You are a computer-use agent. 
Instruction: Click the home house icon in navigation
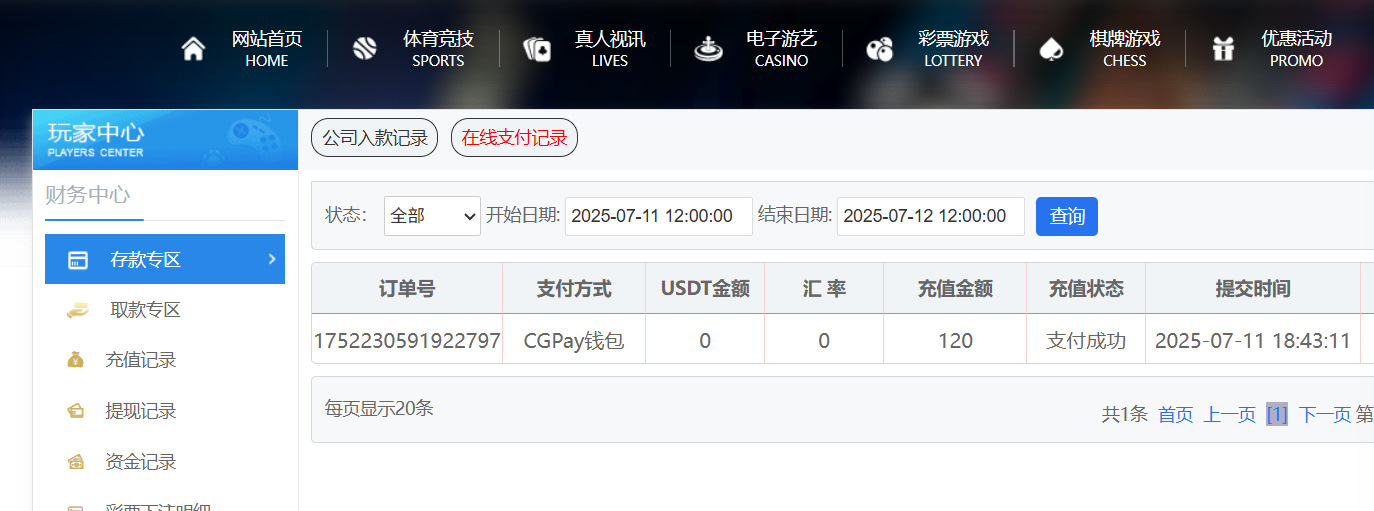pos(193,49)
